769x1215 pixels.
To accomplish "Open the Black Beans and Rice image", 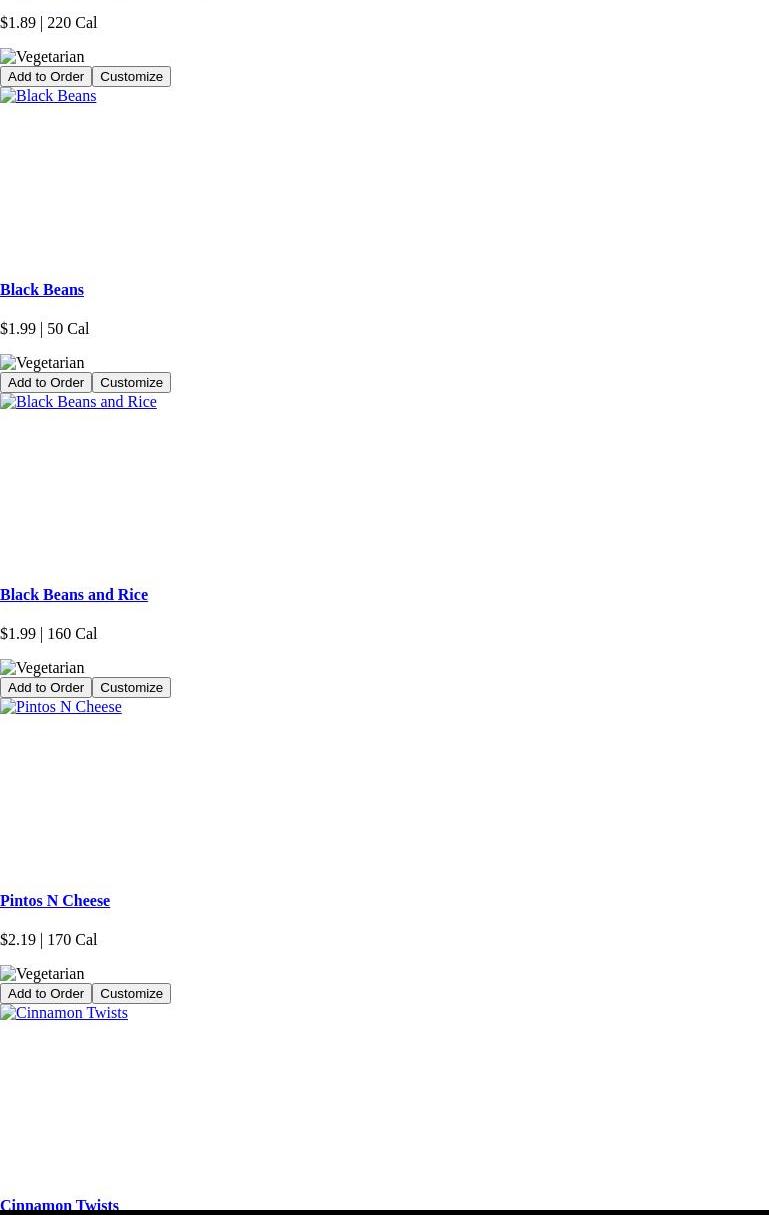I will coord(78,402).
